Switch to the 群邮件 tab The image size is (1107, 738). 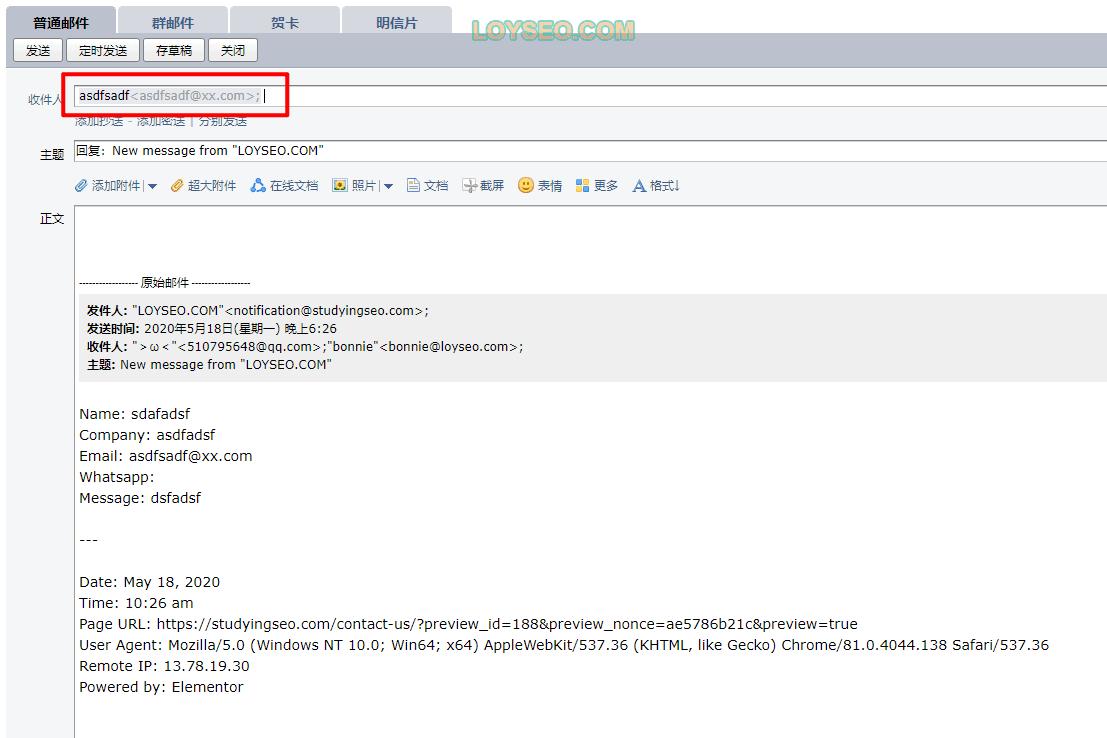[173, 22]
